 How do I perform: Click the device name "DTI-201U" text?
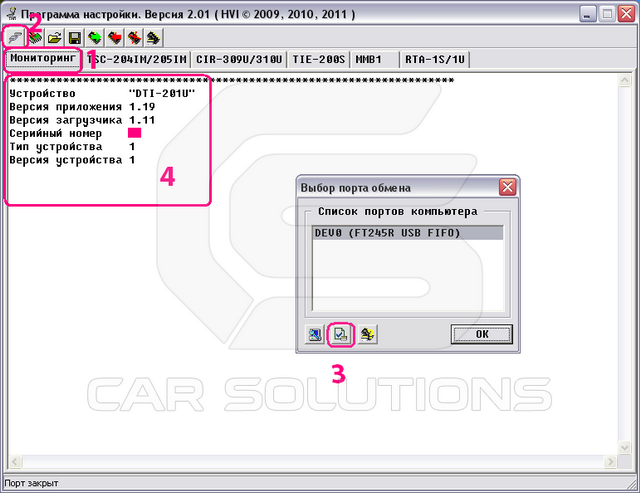(162, 93)
